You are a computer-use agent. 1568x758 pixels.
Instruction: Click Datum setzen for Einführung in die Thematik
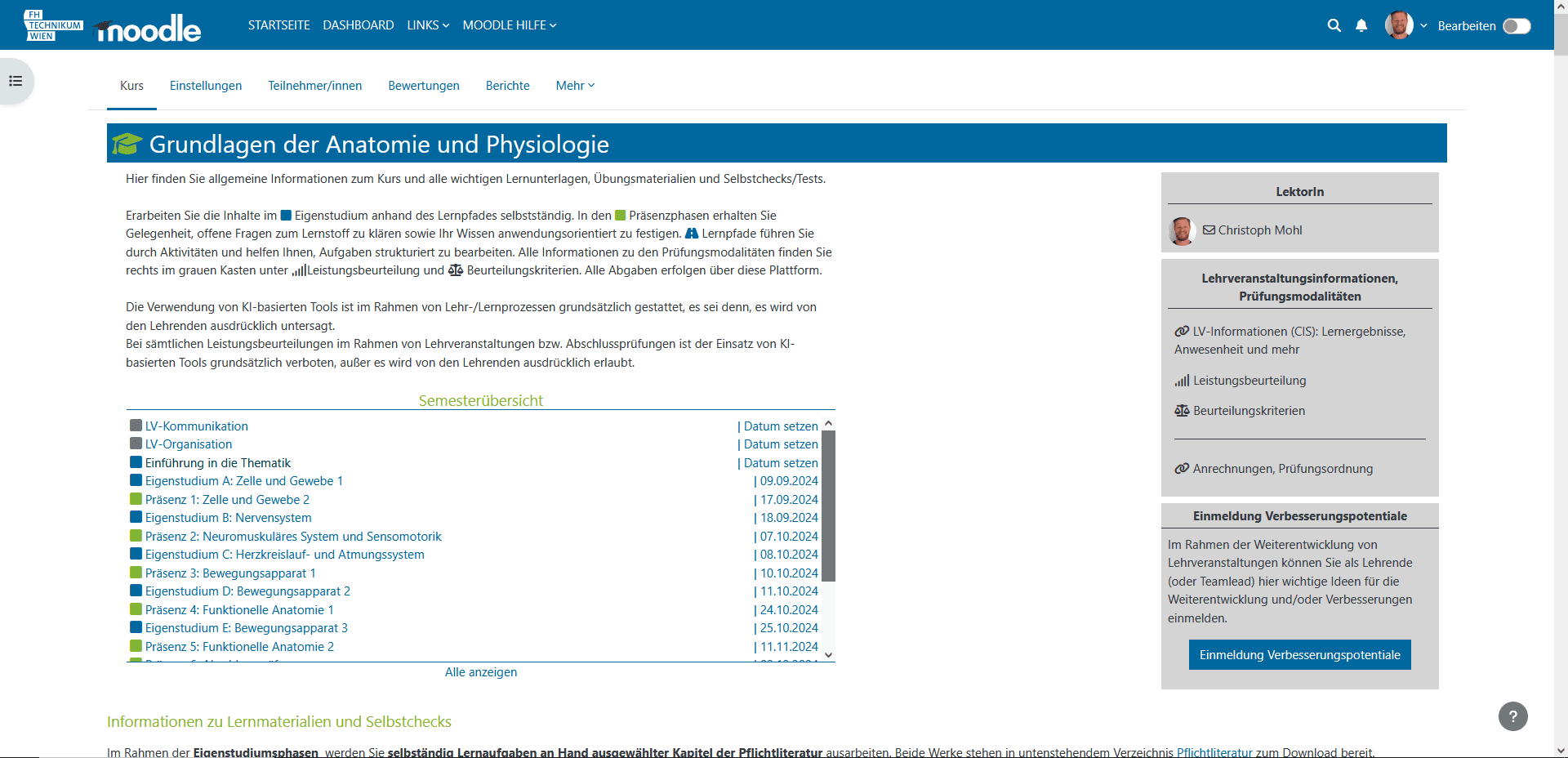click(781, 463)
